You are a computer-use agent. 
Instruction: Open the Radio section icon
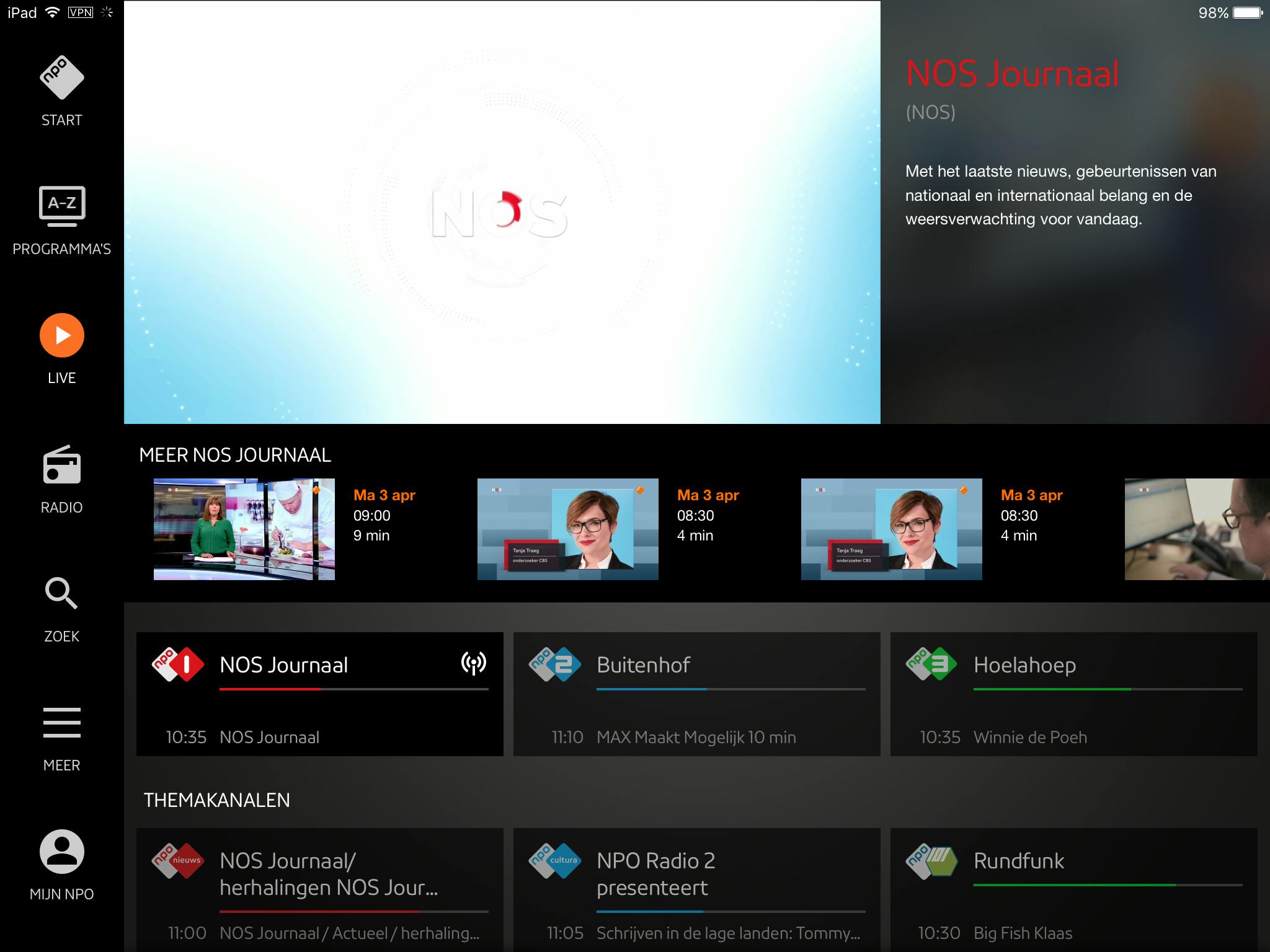pyautogui.click(x=61, y=465)
